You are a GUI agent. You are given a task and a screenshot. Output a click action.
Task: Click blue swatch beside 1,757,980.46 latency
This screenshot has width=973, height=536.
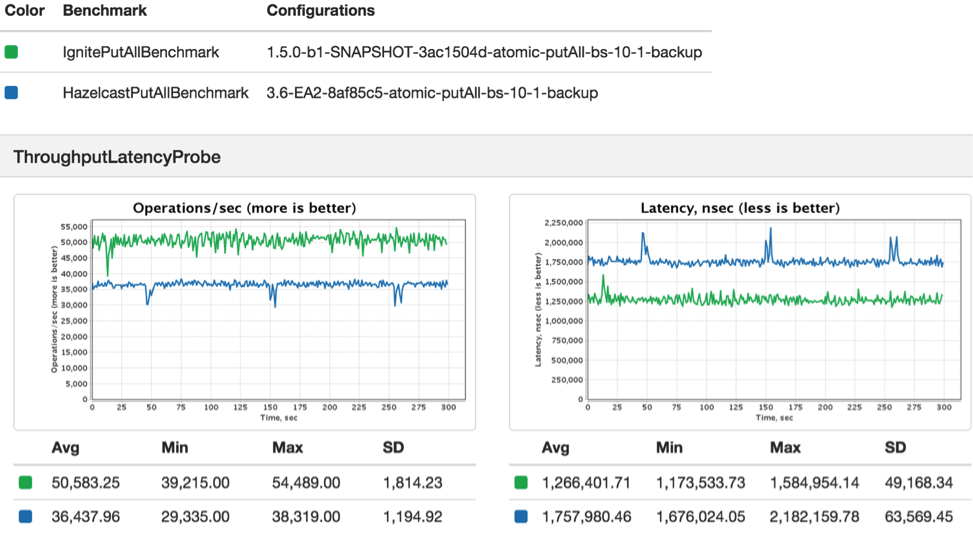(x=521, y=516)
